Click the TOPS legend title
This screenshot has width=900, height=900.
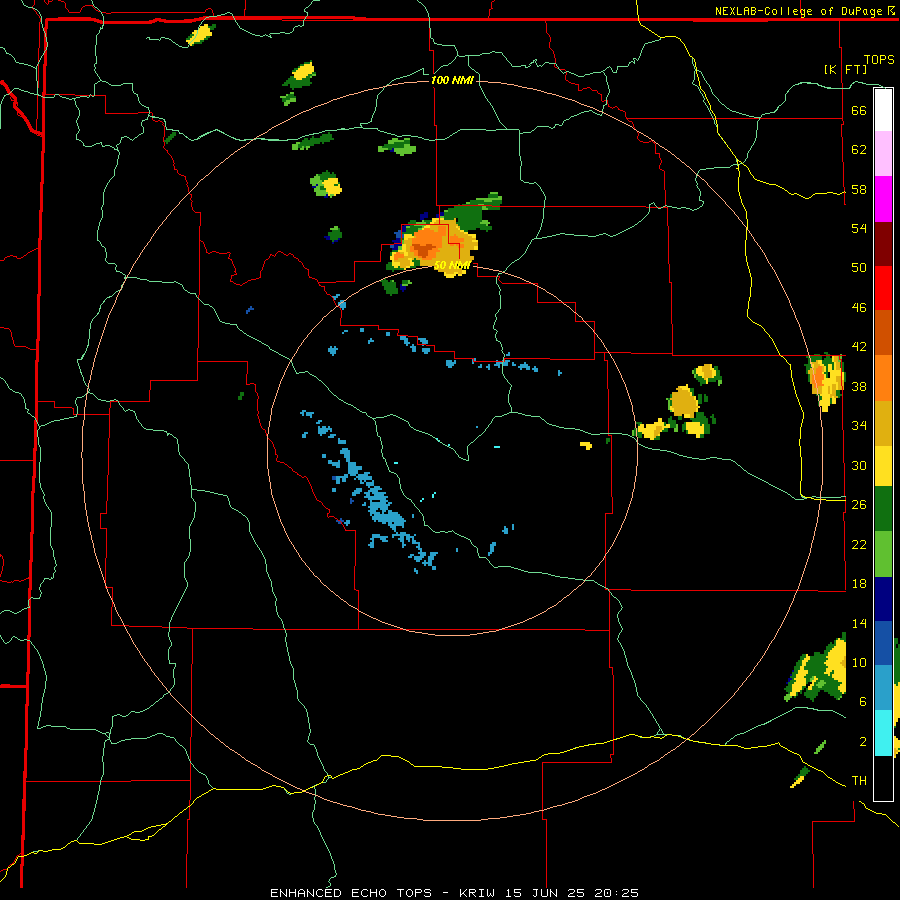tap(879, 60)
